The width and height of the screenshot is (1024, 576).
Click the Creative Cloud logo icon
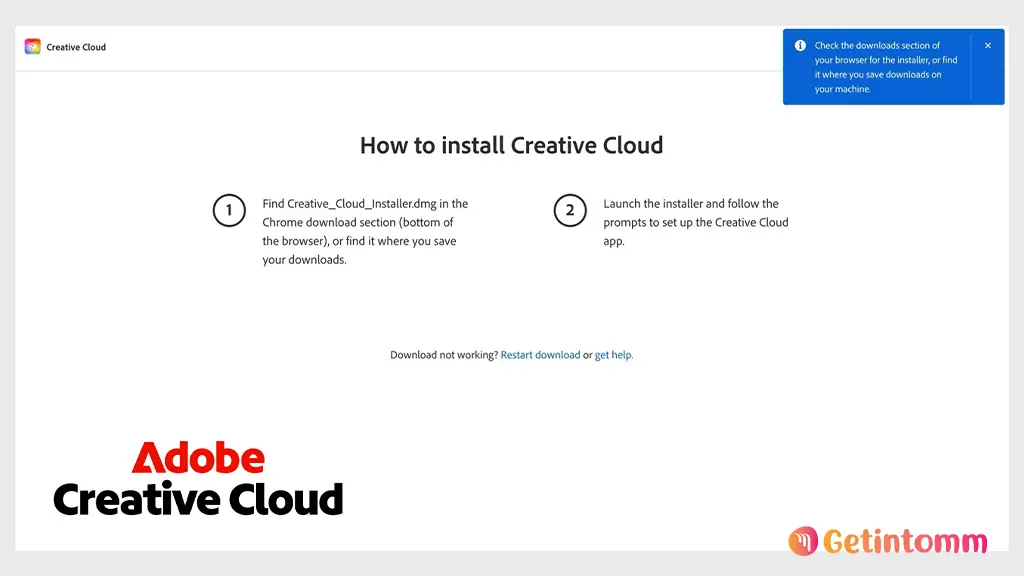point(32,47)
